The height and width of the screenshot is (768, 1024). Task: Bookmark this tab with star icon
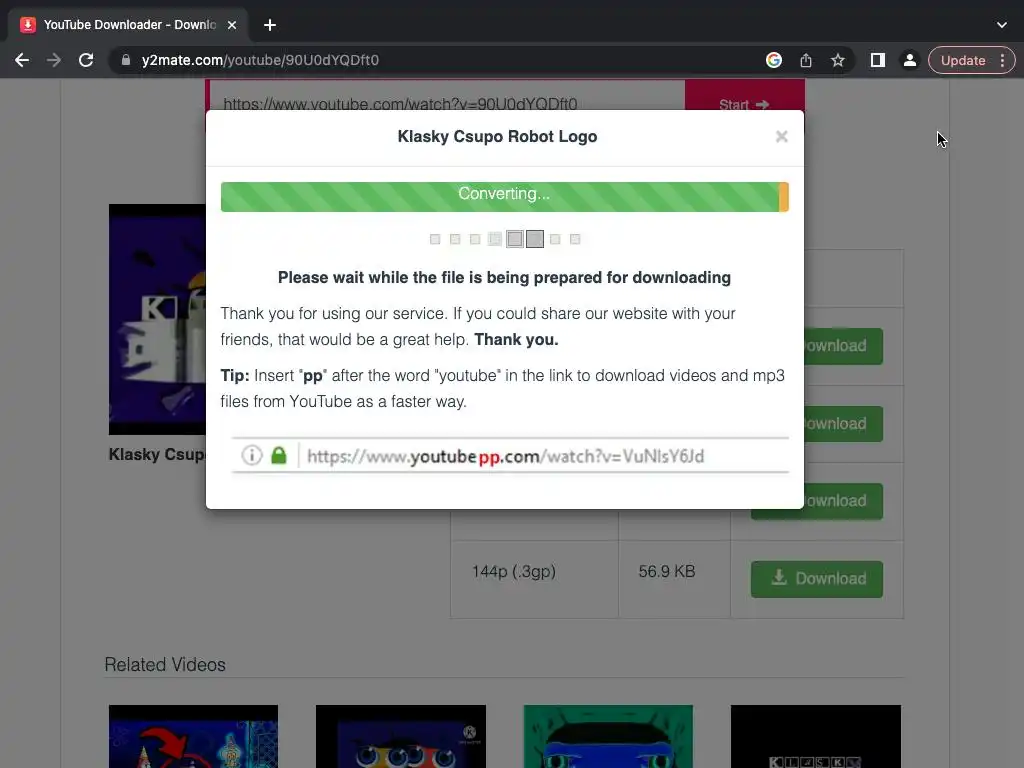tap(838, 60)
